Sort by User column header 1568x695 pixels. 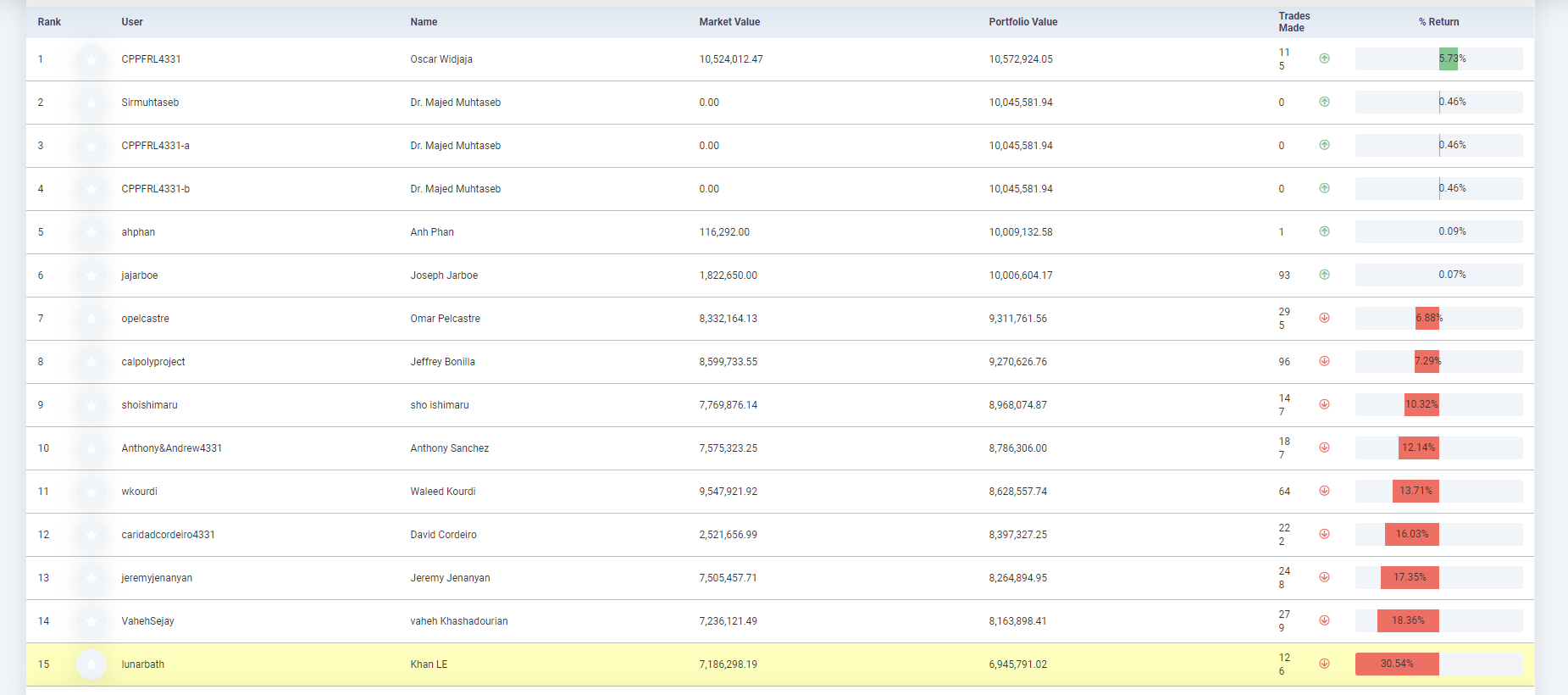click(x=132, y=22)
